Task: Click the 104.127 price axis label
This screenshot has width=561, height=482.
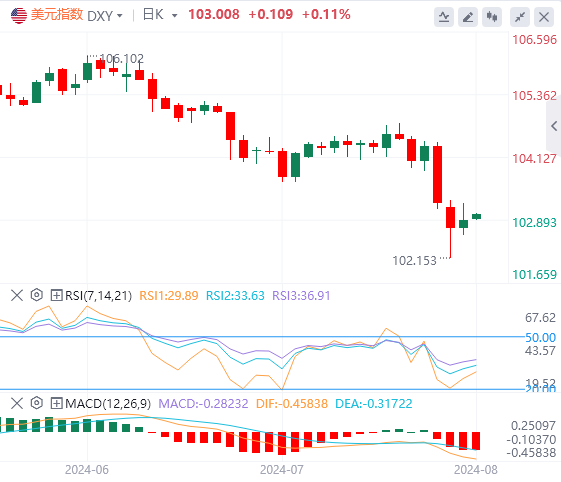Action: 535,159
